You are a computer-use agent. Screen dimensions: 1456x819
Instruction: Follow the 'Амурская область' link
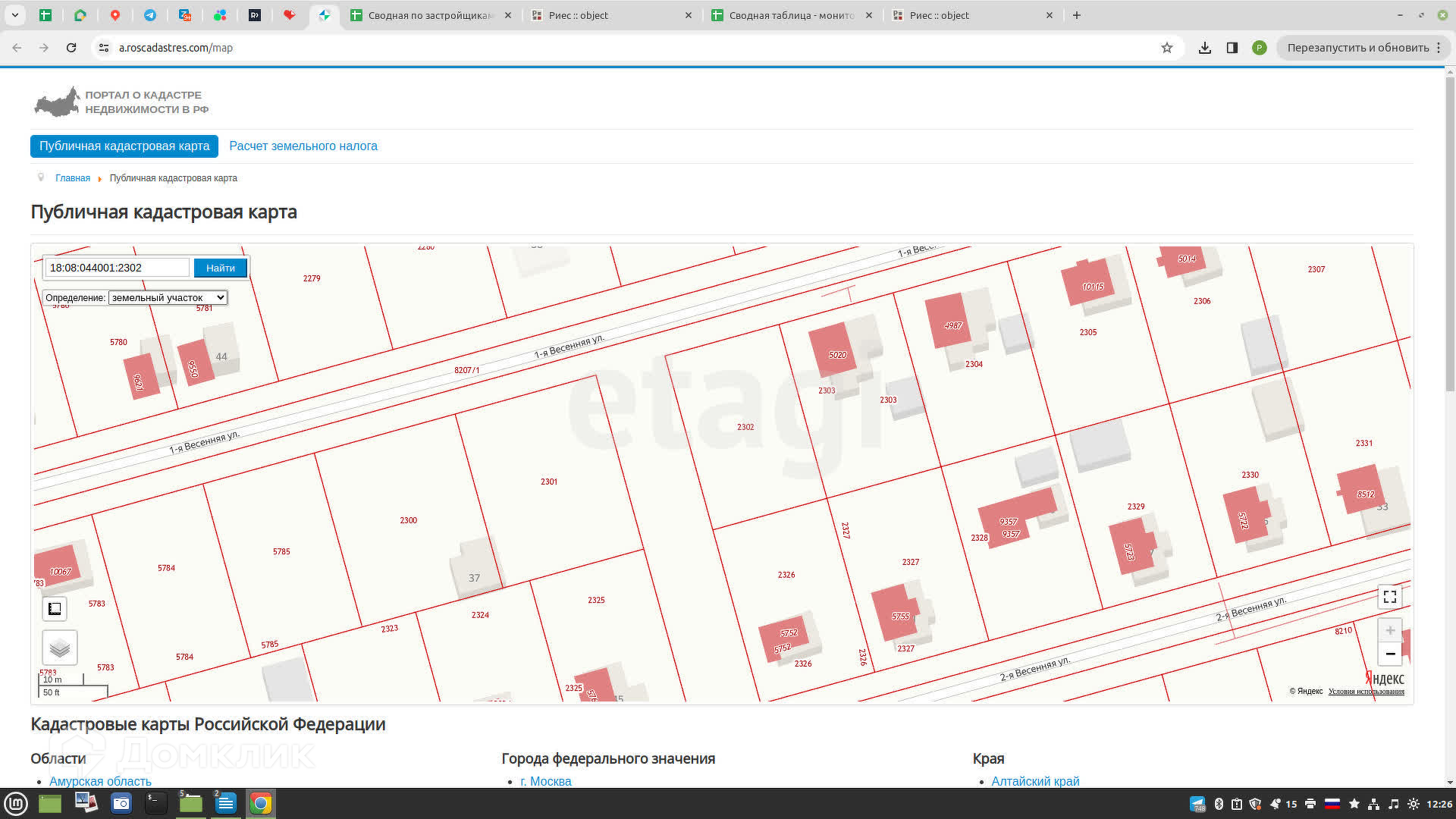tap(100, 781)
